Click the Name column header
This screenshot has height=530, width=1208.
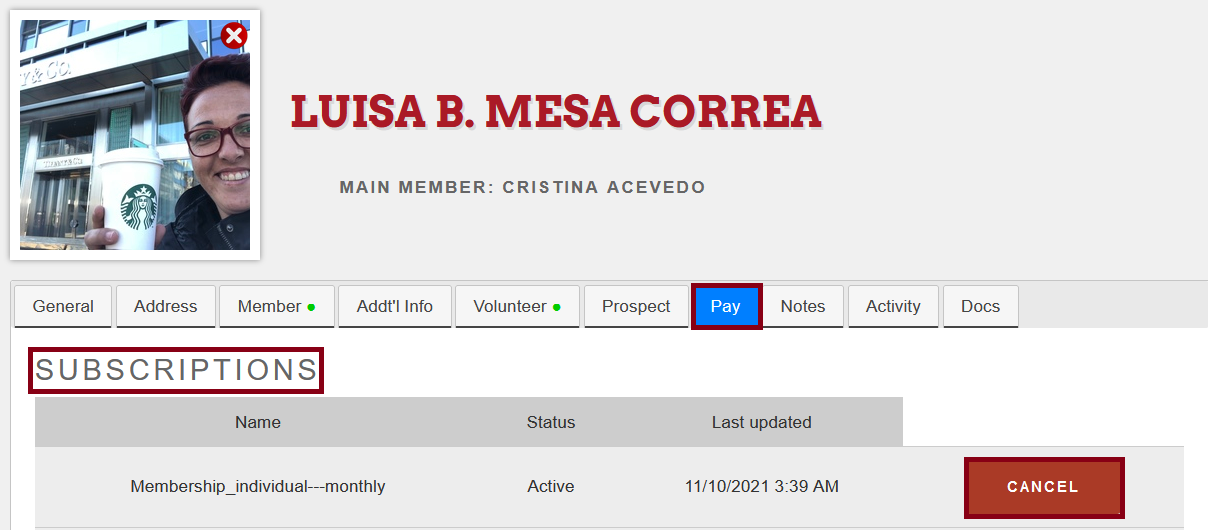(258, 422)
